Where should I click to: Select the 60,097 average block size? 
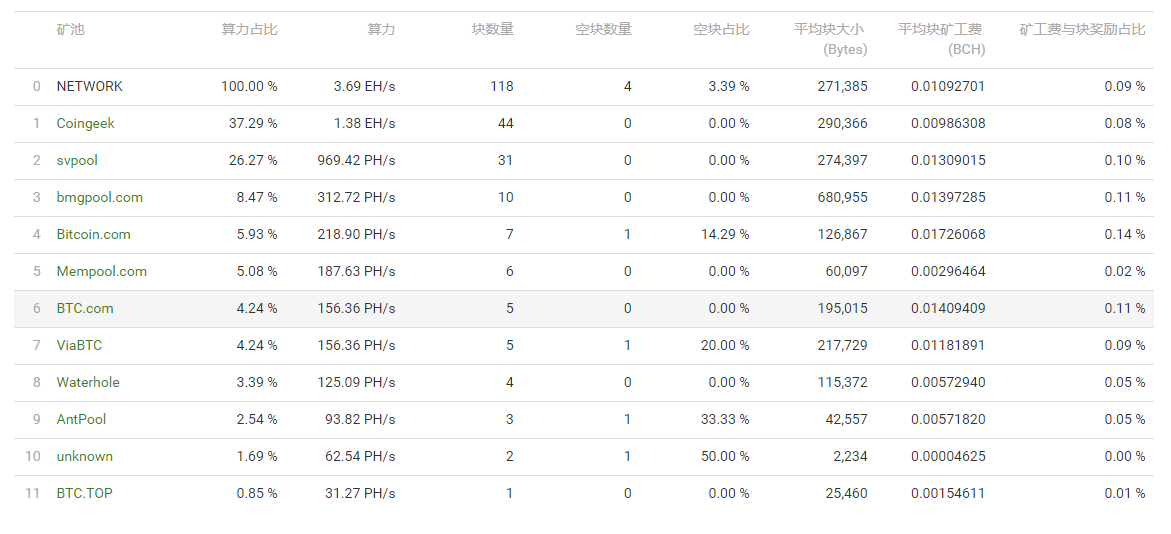846,271
